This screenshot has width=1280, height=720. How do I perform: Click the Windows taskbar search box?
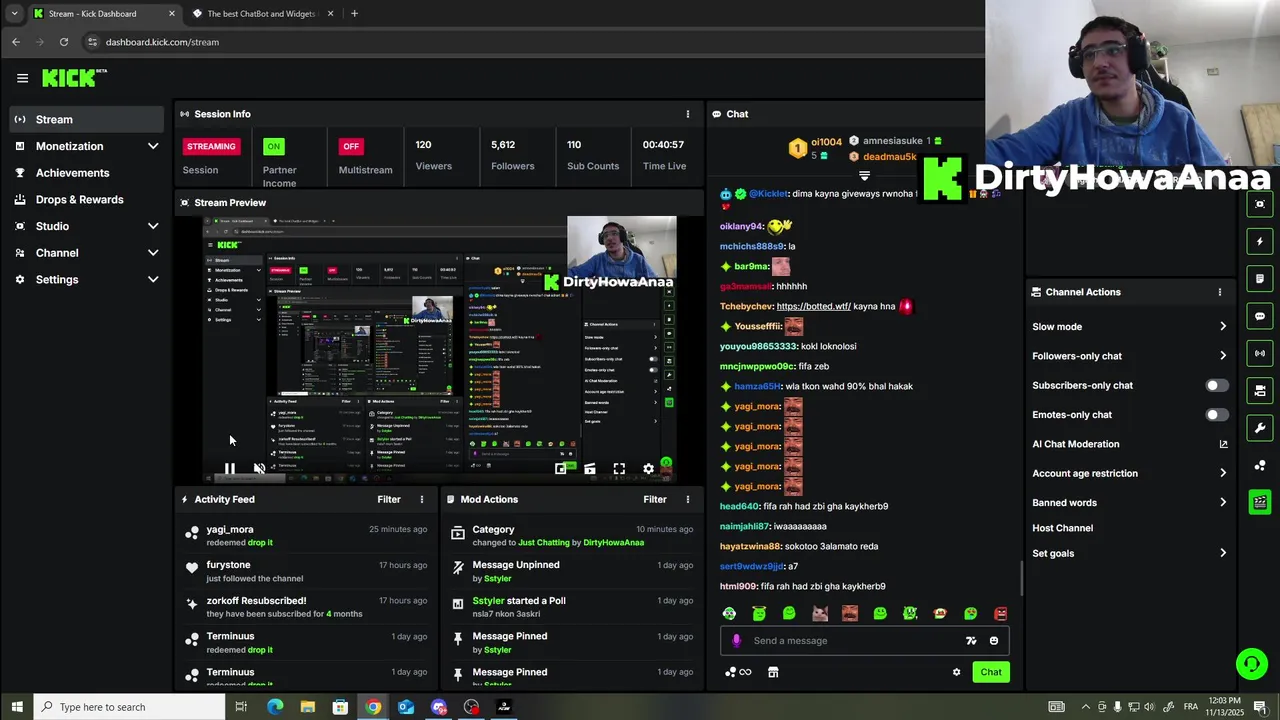(130, 707)
